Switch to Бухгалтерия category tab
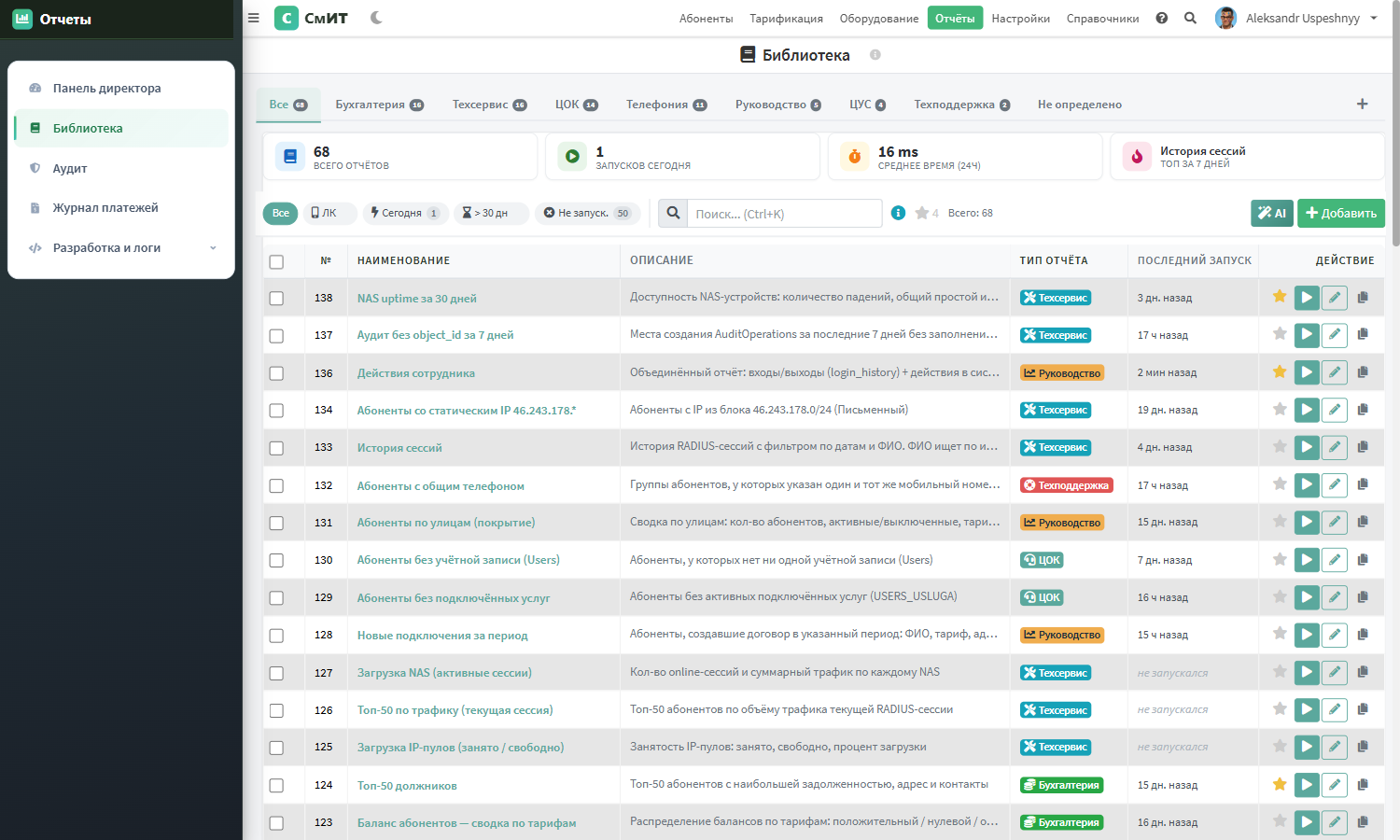 [x=379, y=105]
